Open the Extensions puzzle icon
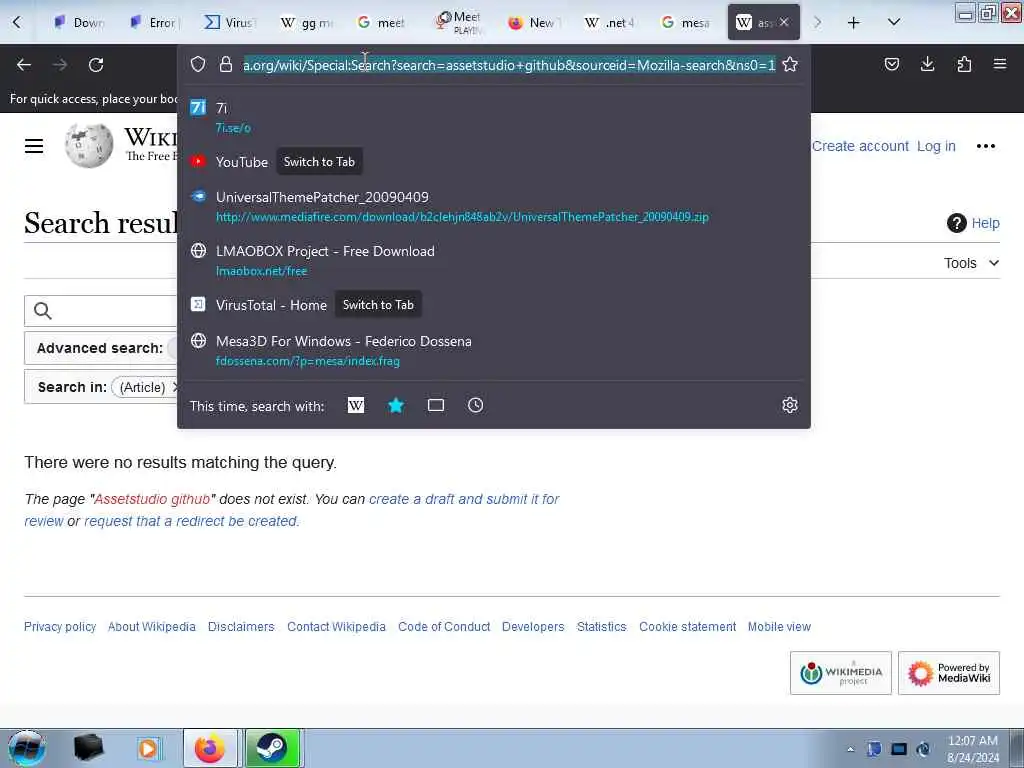The height and width of the screenshot is (768, 1024). 964,64
